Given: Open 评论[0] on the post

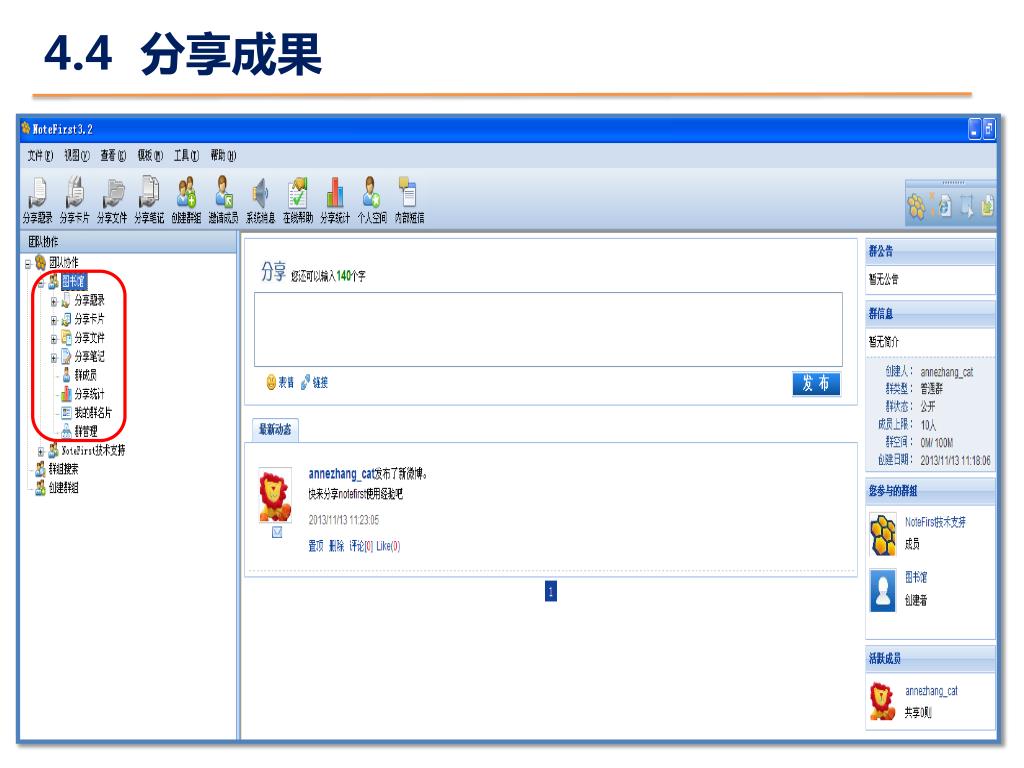Looking at the screenshot, I should (x=361, y=546).
